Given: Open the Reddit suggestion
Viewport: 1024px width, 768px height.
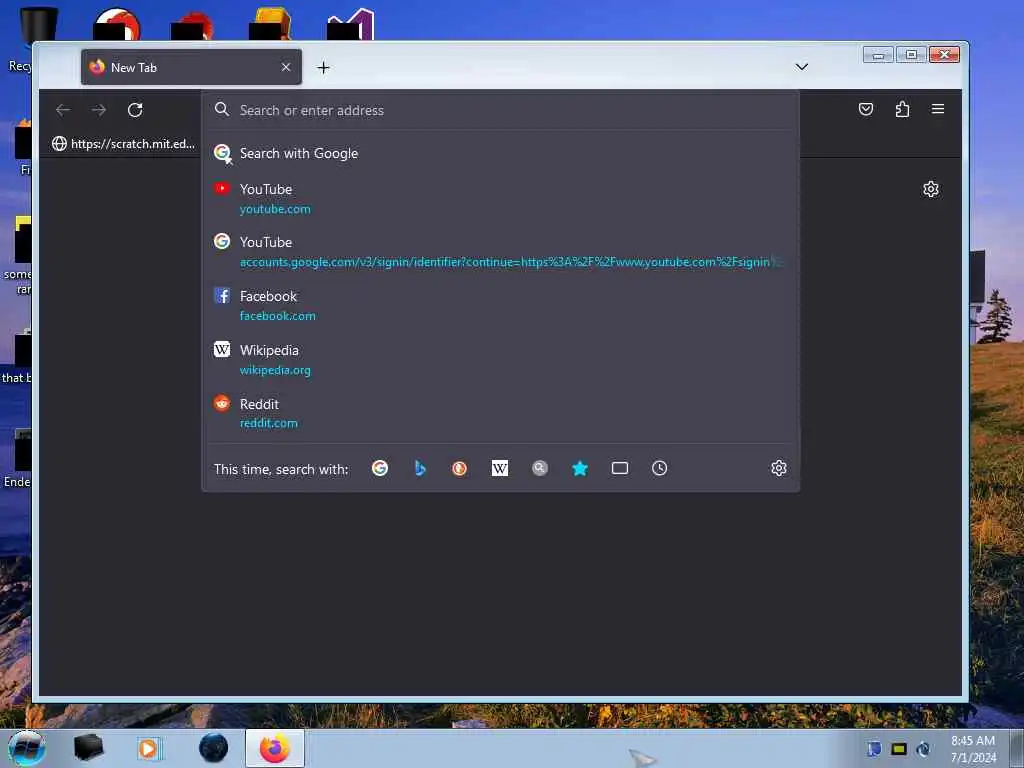Looking at the screenshot, I should (x=500, y=413).
